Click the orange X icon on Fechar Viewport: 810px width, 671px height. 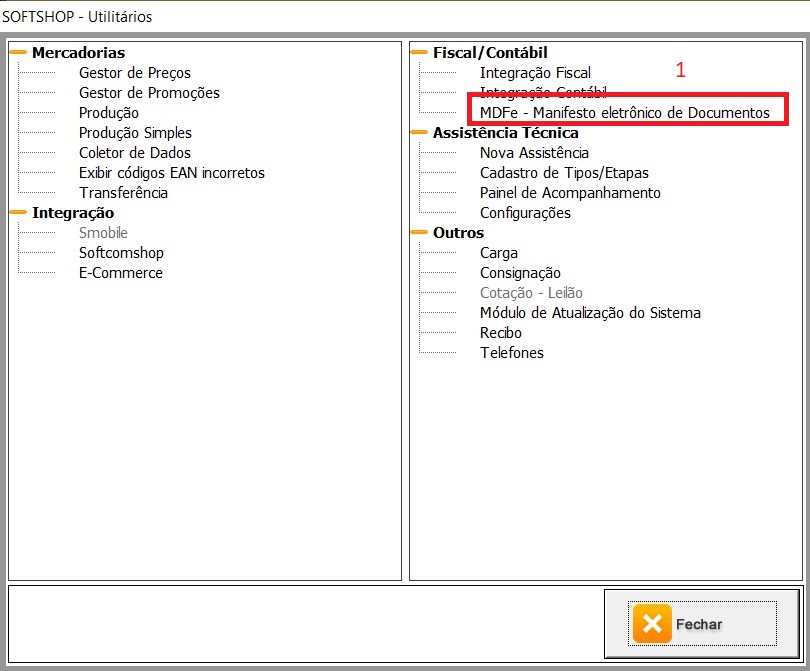652,624
